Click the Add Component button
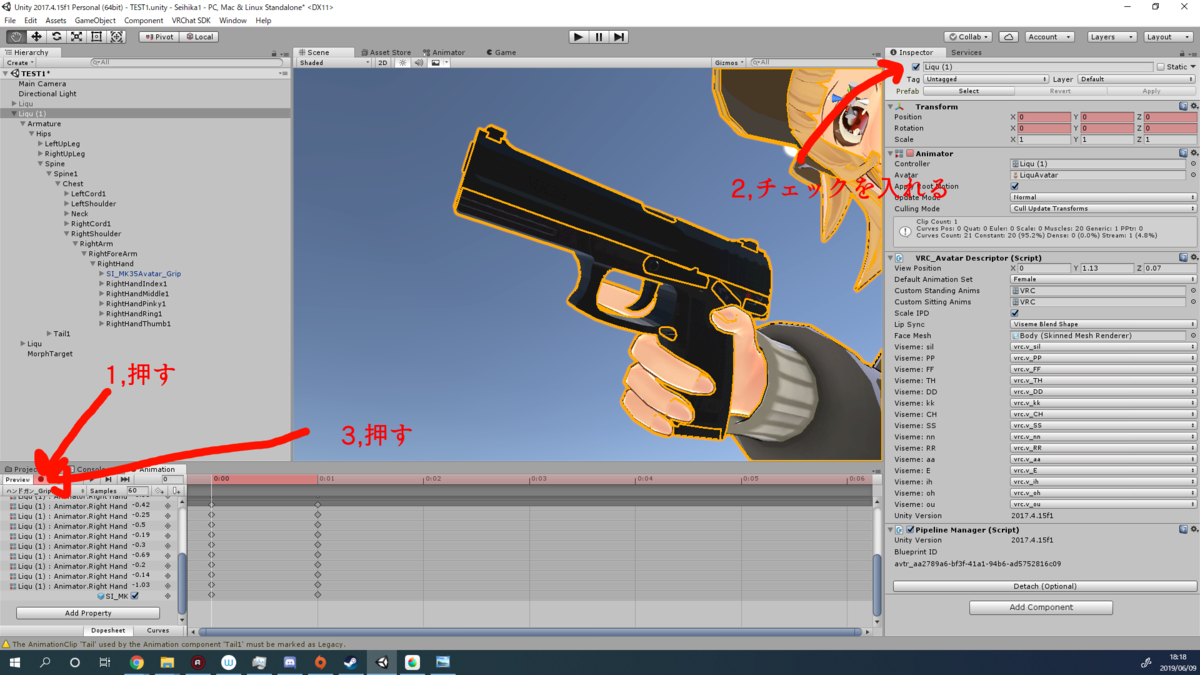 1041,607
